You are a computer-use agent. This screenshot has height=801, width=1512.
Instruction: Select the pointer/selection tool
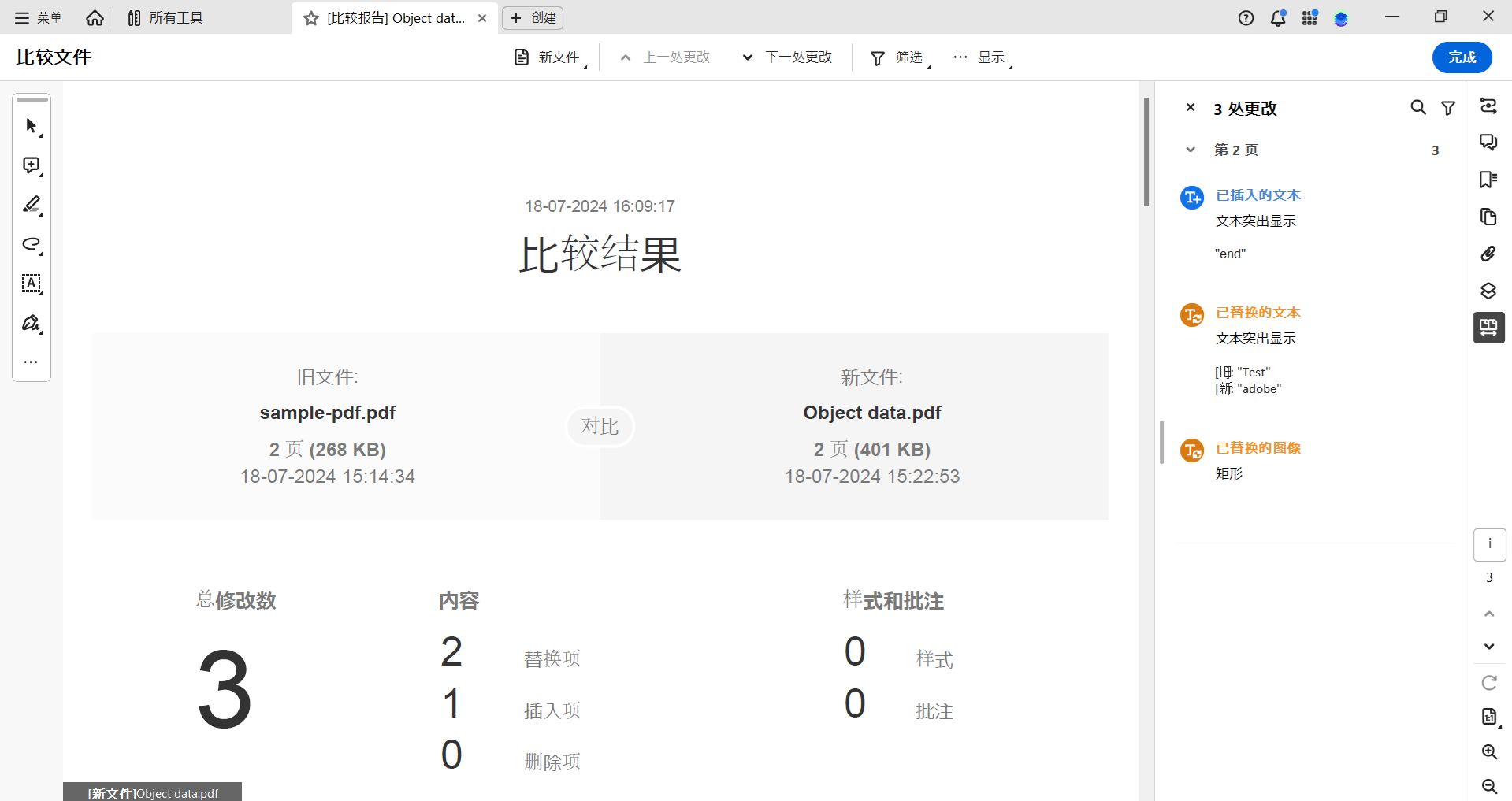(x=32, y=126)
